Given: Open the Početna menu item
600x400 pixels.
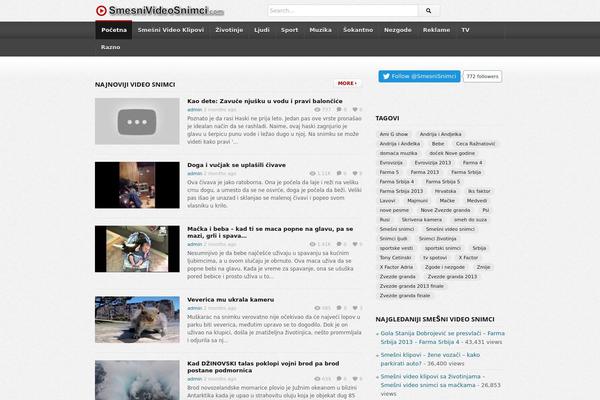Looking at the screenshot, I should click(114, 30).
